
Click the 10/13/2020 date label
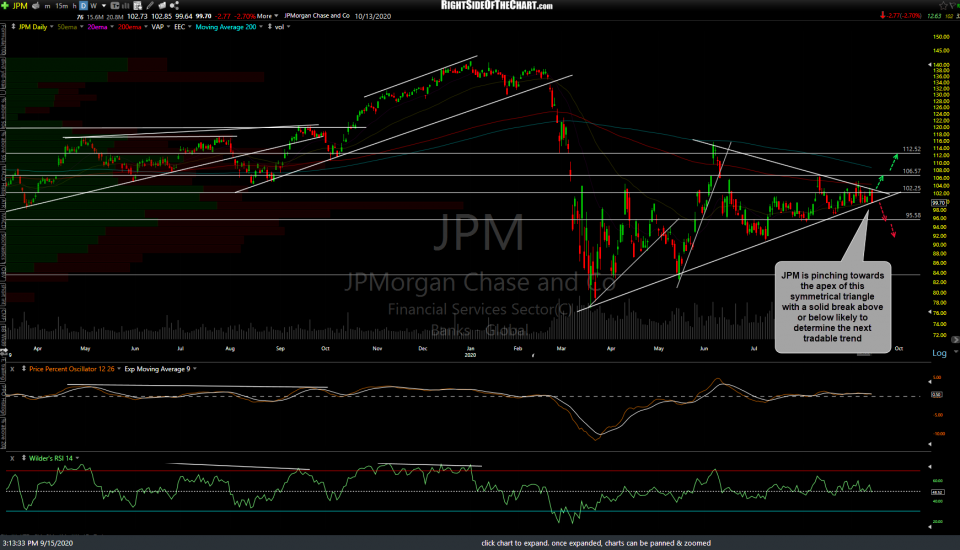372,16
